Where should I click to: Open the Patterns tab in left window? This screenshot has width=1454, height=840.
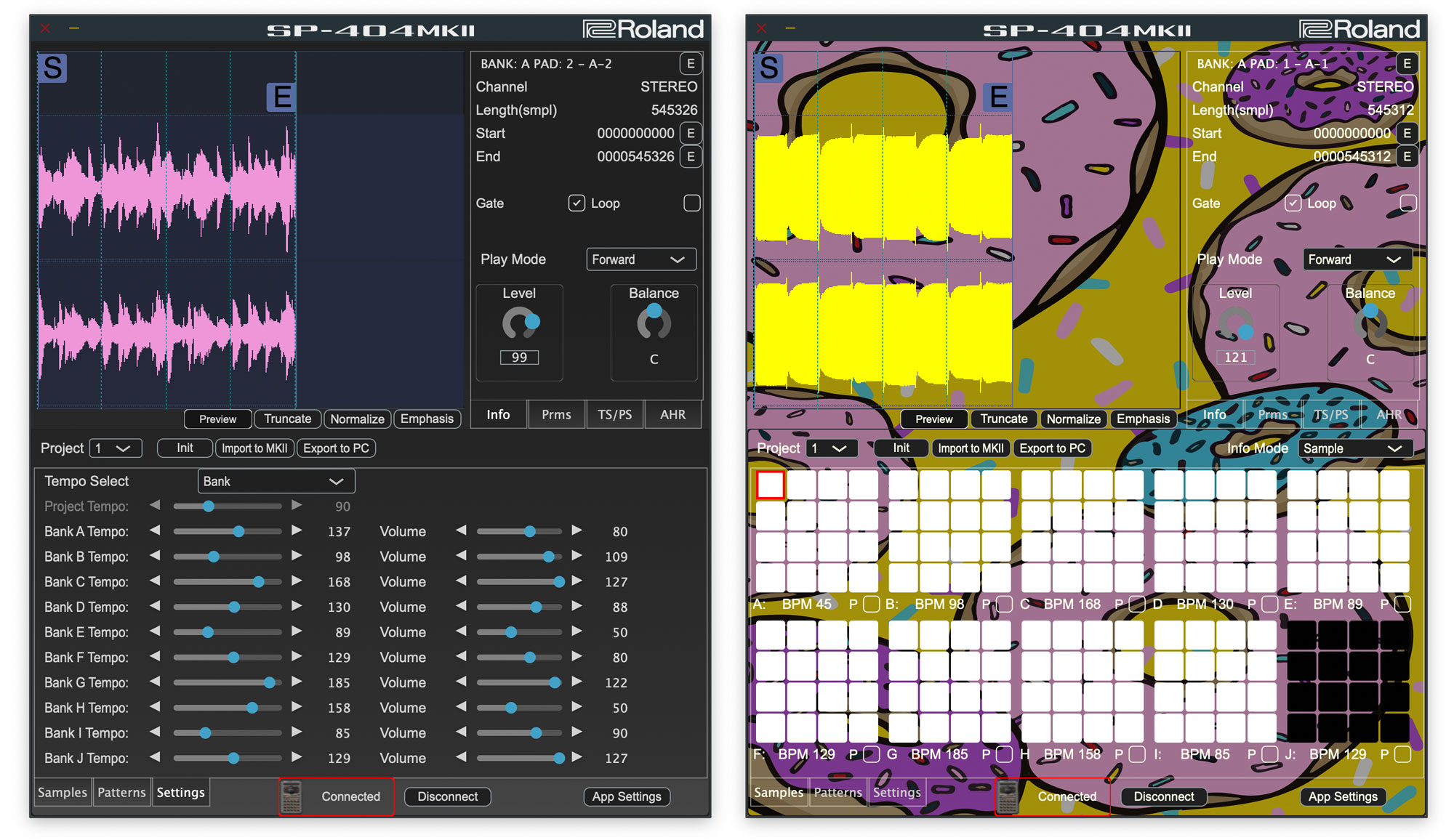click(x=121, y=792)
